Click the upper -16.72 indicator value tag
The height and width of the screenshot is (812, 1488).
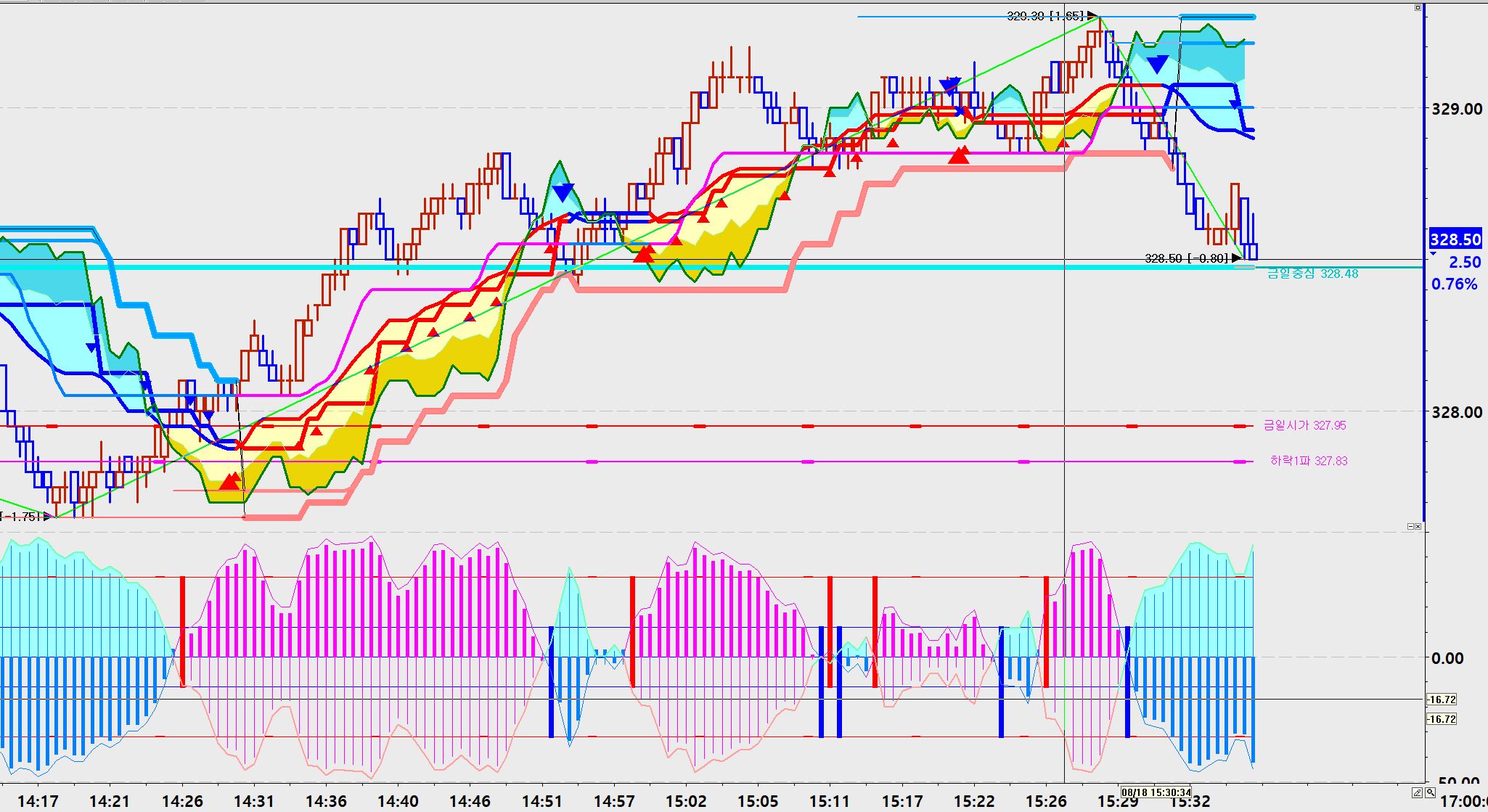pos(1441,700)
